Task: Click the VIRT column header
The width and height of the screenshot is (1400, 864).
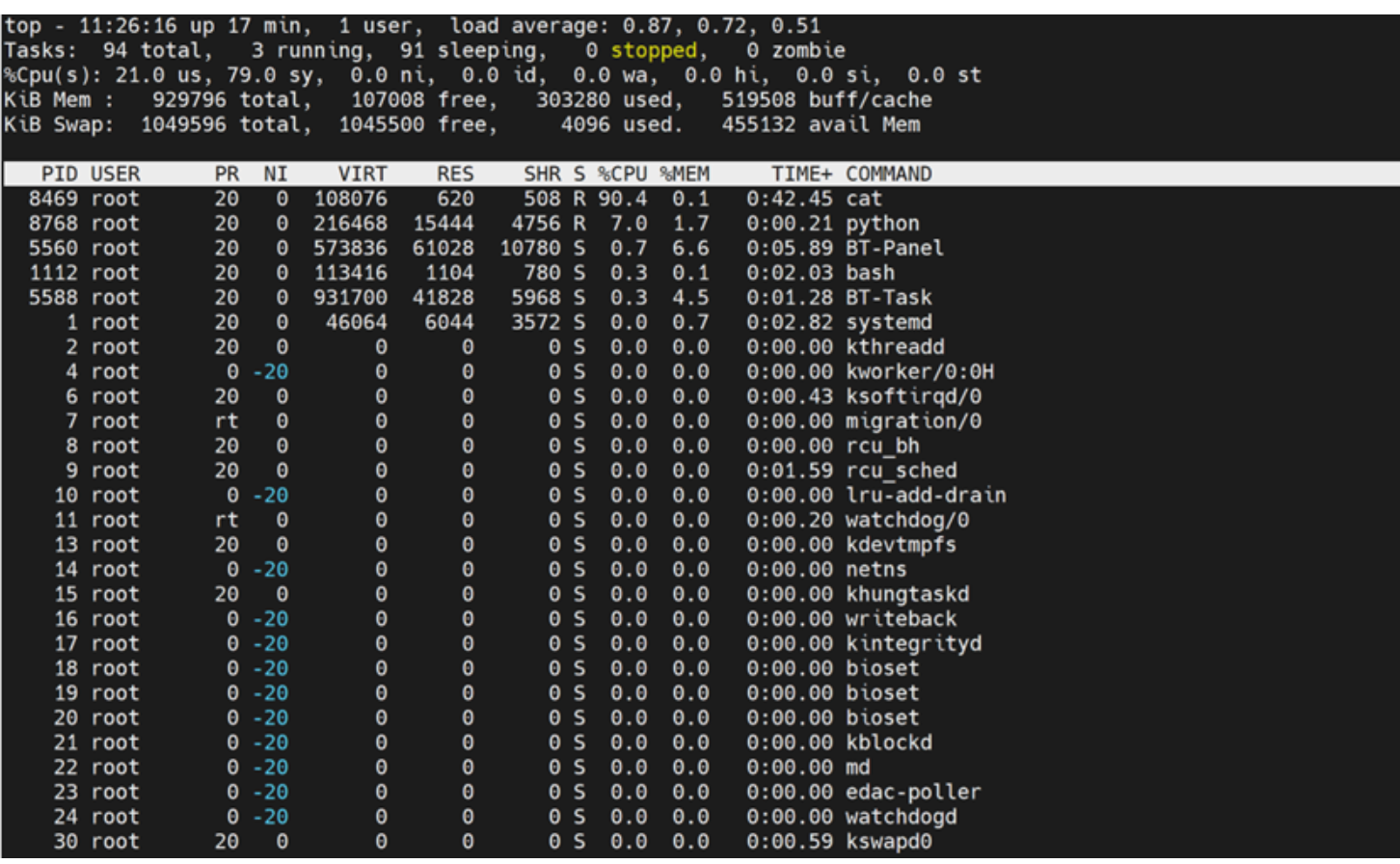Action: 362,174
